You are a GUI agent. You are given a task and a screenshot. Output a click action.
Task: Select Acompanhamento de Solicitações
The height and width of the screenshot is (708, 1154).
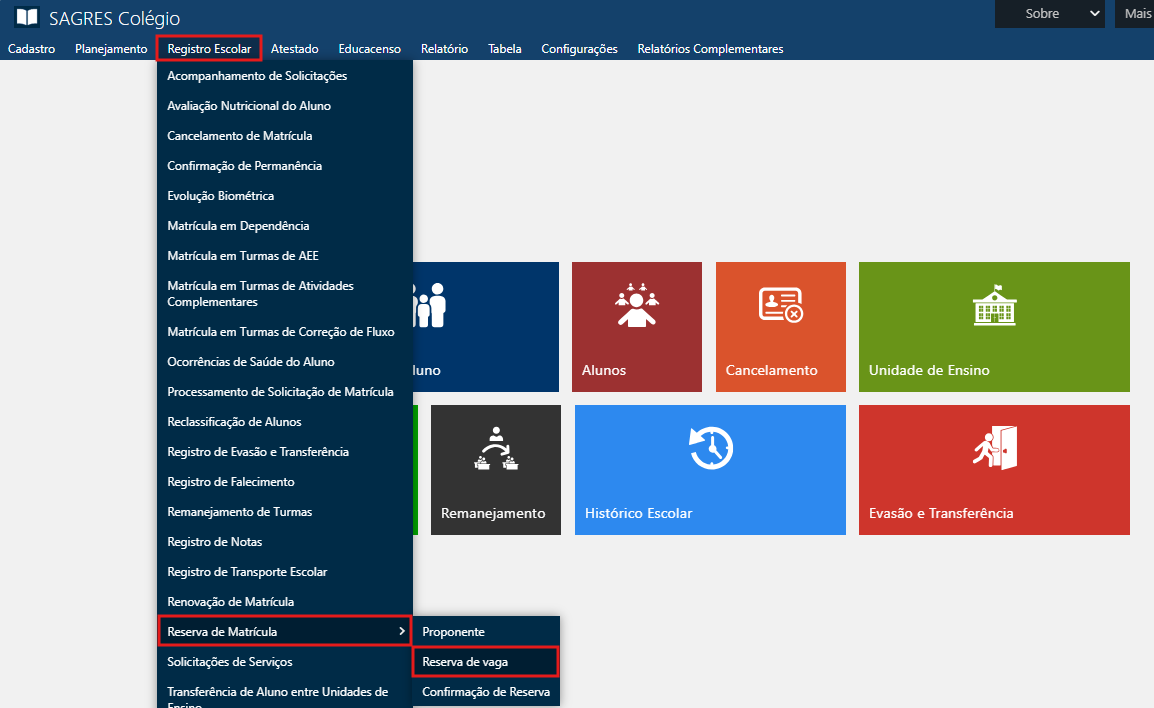[x=285, y=76]
